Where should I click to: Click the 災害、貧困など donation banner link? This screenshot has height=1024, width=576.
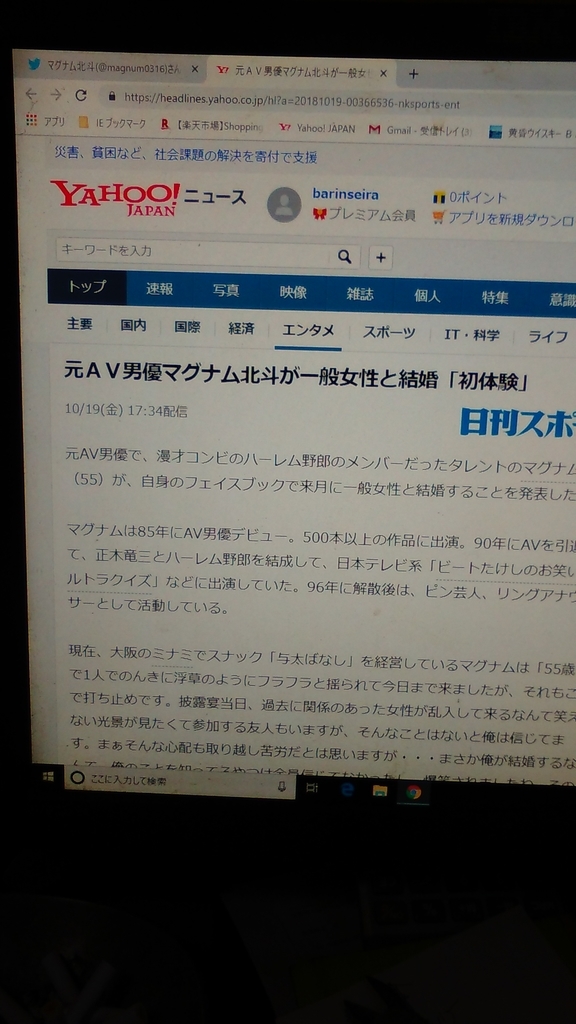(x=185, y=155)
